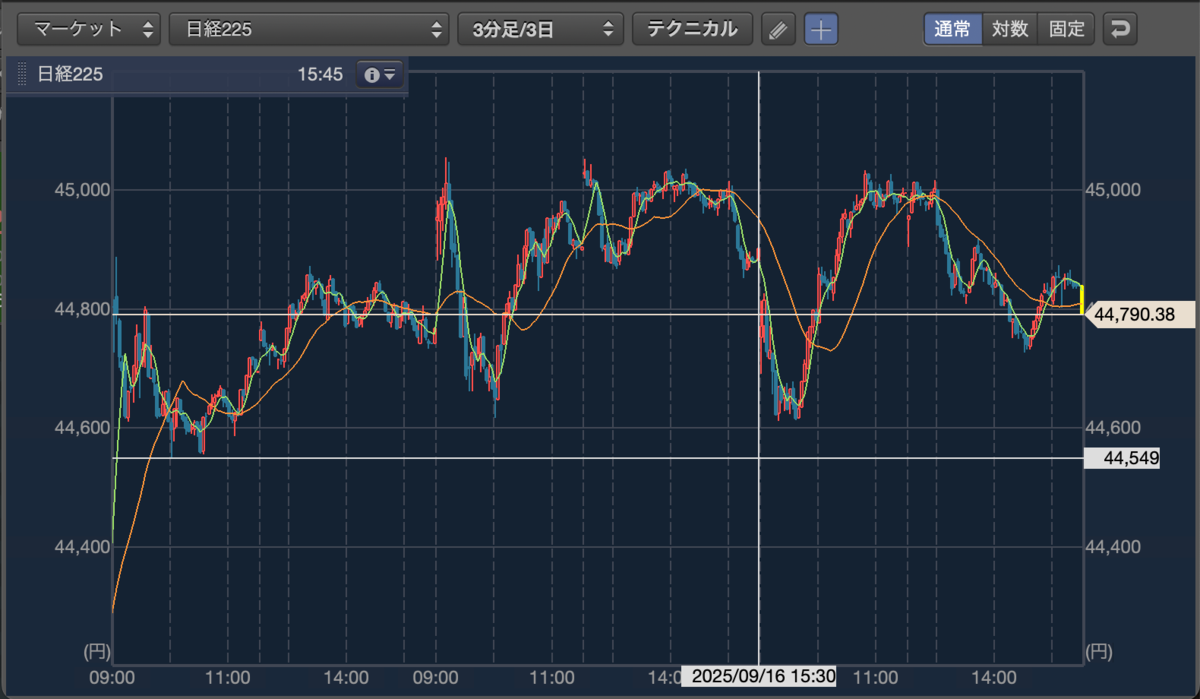1200x699 pixels.
Task: Select the pencil drawing tool icon
Action: click(x=778, y=29)
